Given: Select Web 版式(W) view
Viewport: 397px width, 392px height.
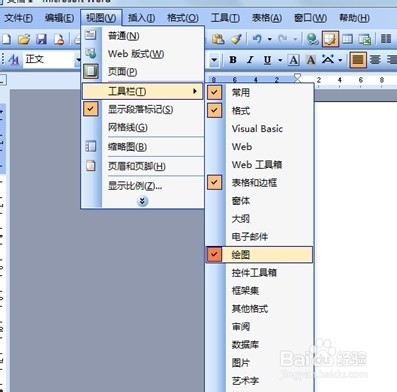Looking at the screenshot, I should pyautogui.click(x=143, y=53).
